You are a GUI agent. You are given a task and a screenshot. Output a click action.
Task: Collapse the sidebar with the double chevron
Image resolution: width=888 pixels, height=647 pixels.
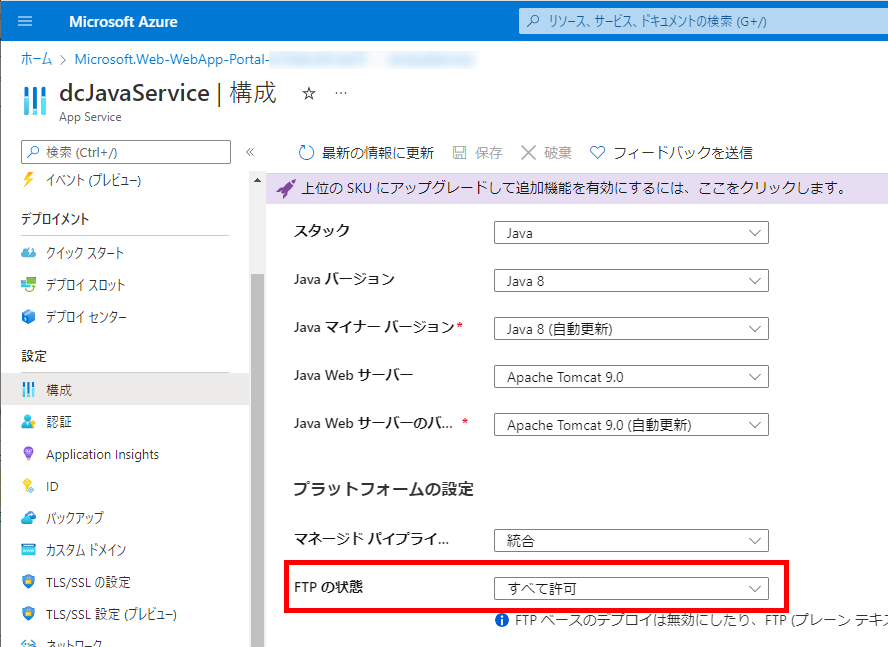pos(250,152)
